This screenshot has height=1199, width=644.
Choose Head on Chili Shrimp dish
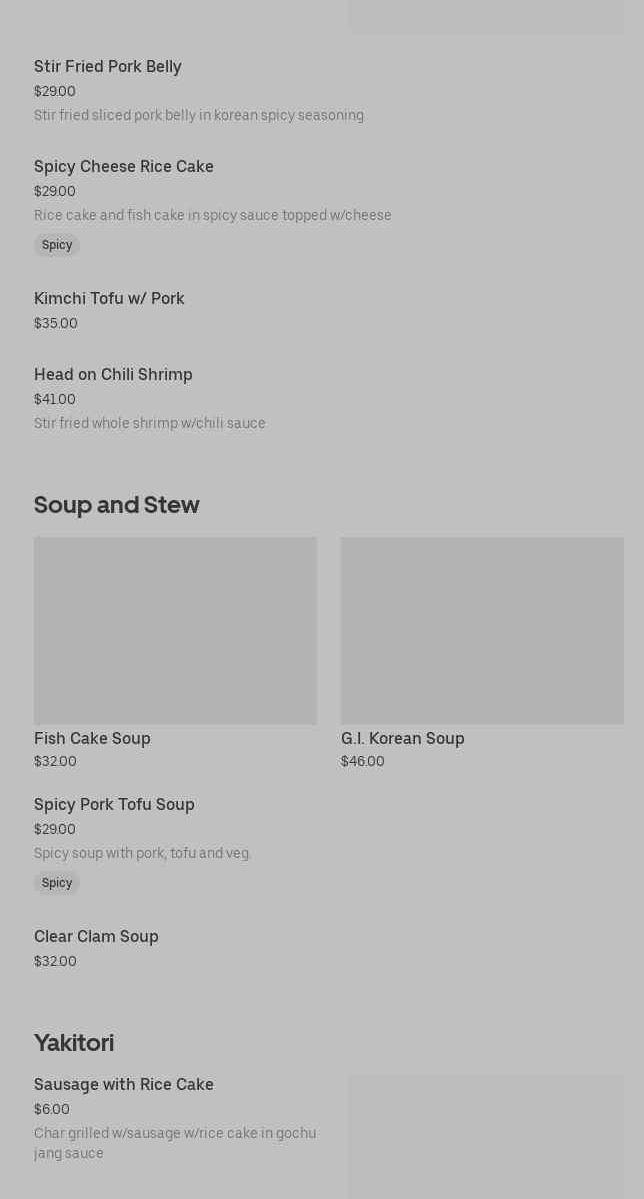point(113,375)
